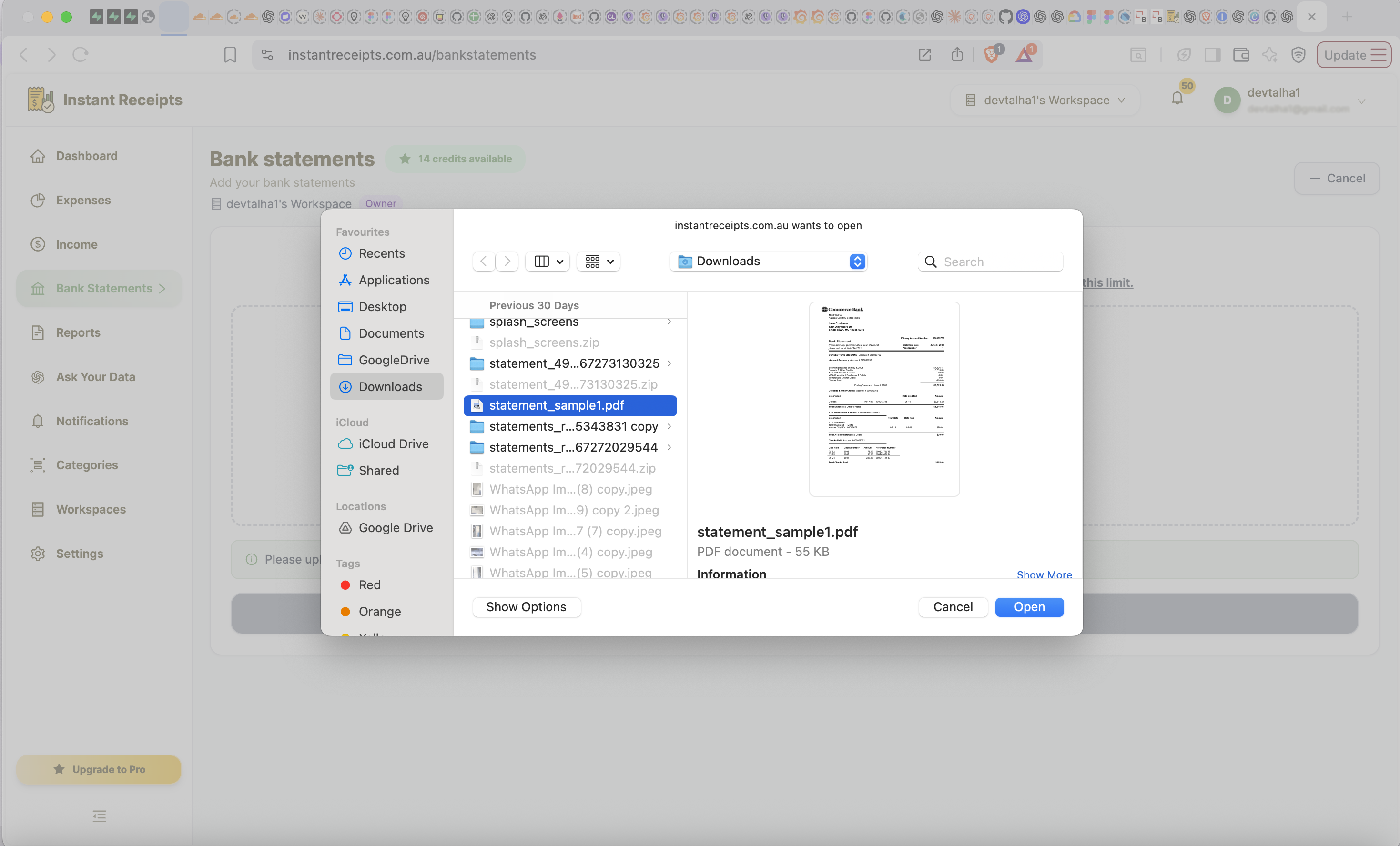
Task: Expand folder statement_49...67273130325
Action: 669,363
